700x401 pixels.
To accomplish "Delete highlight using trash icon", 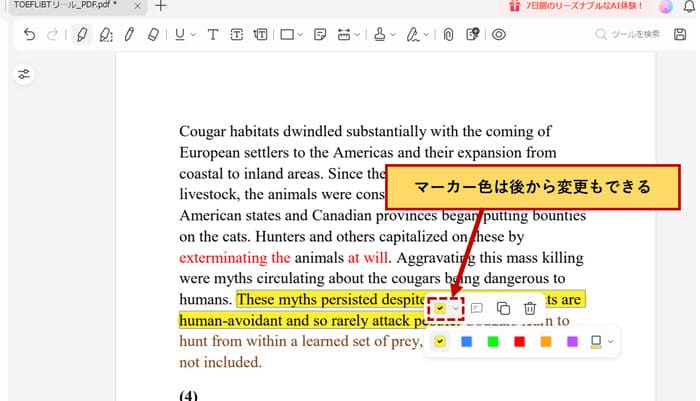I will tap(530, 309).
